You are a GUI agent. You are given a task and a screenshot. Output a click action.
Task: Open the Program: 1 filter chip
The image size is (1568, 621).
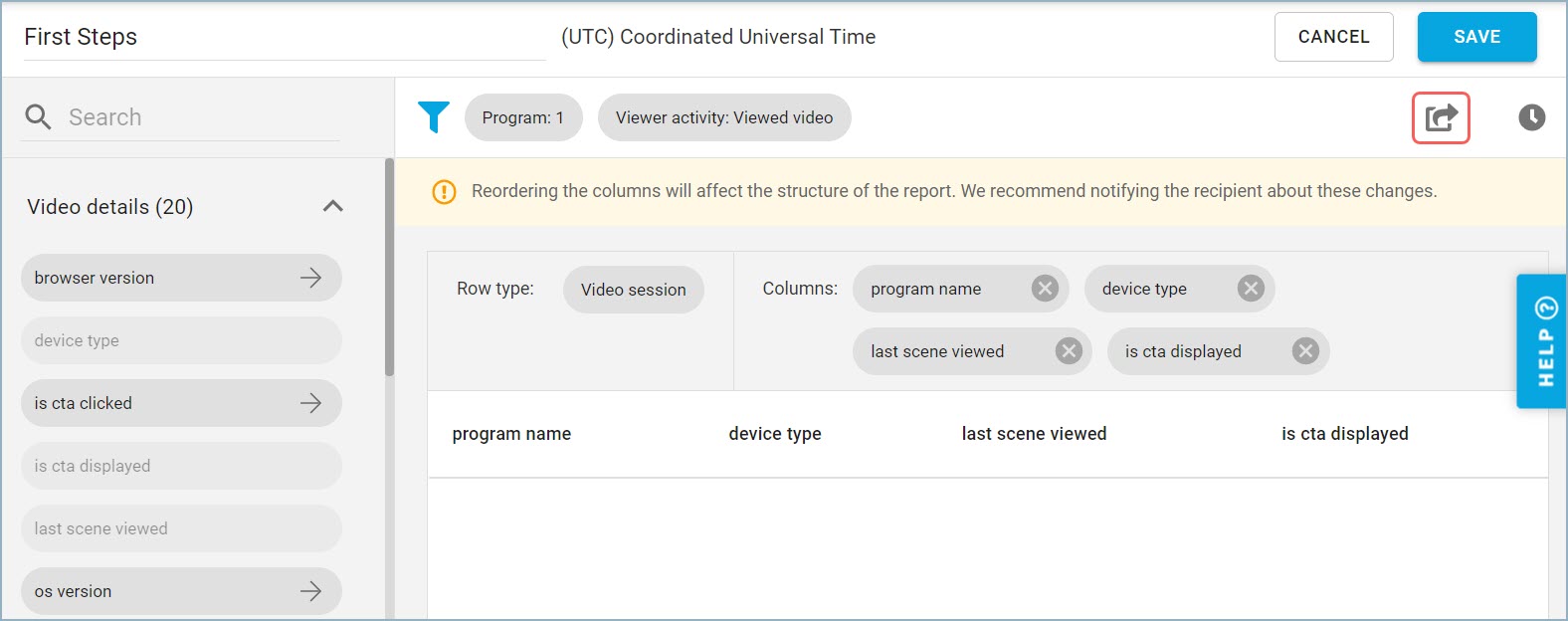point(523,117)
